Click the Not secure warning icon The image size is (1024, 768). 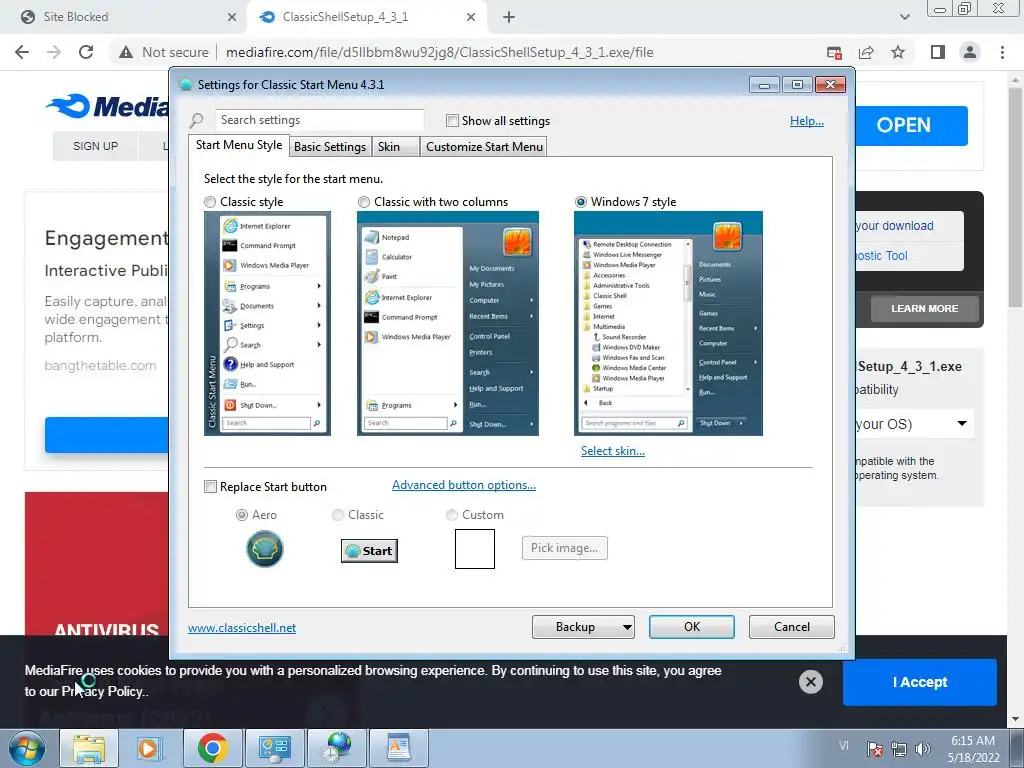tap(126, 52)
